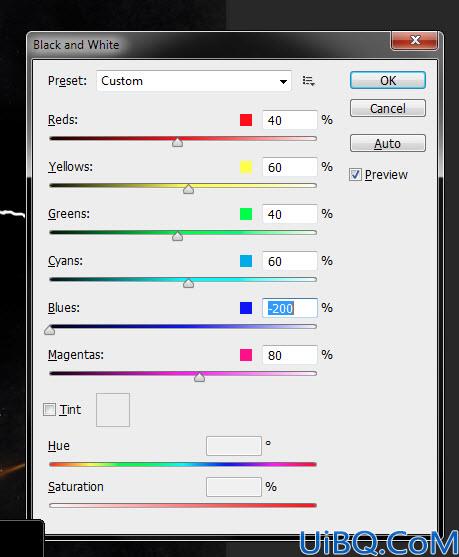
Task: Click the green swatch beside Greens
Action: (x=246, y=214)
